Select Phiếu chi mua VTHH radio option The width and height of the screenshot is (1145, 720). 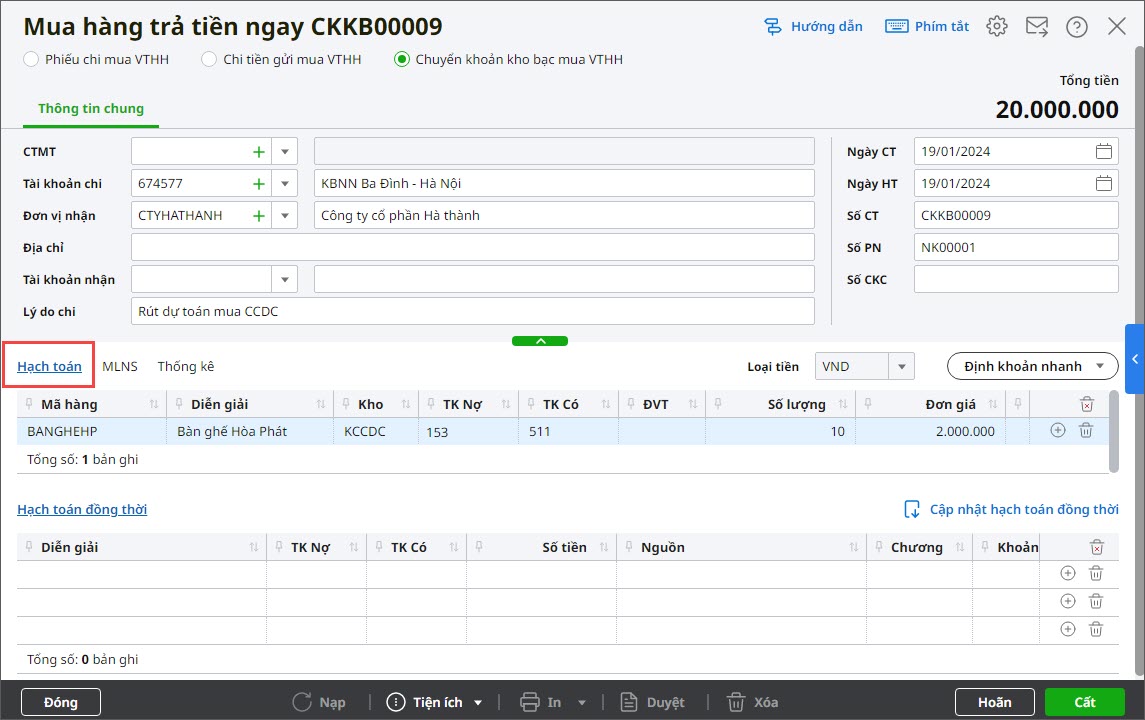31,60
